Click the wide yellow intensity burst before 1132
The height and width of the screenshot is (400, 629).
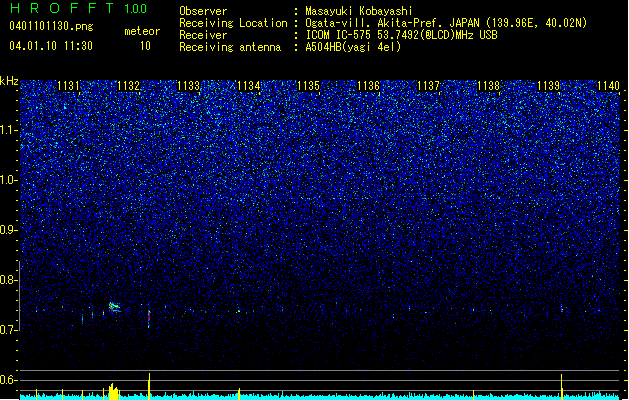(x=114, y=392)
